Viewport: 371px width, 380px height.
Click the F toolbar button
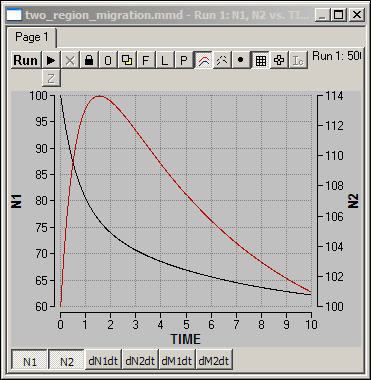pyautogui.click(x=146, y=60)
